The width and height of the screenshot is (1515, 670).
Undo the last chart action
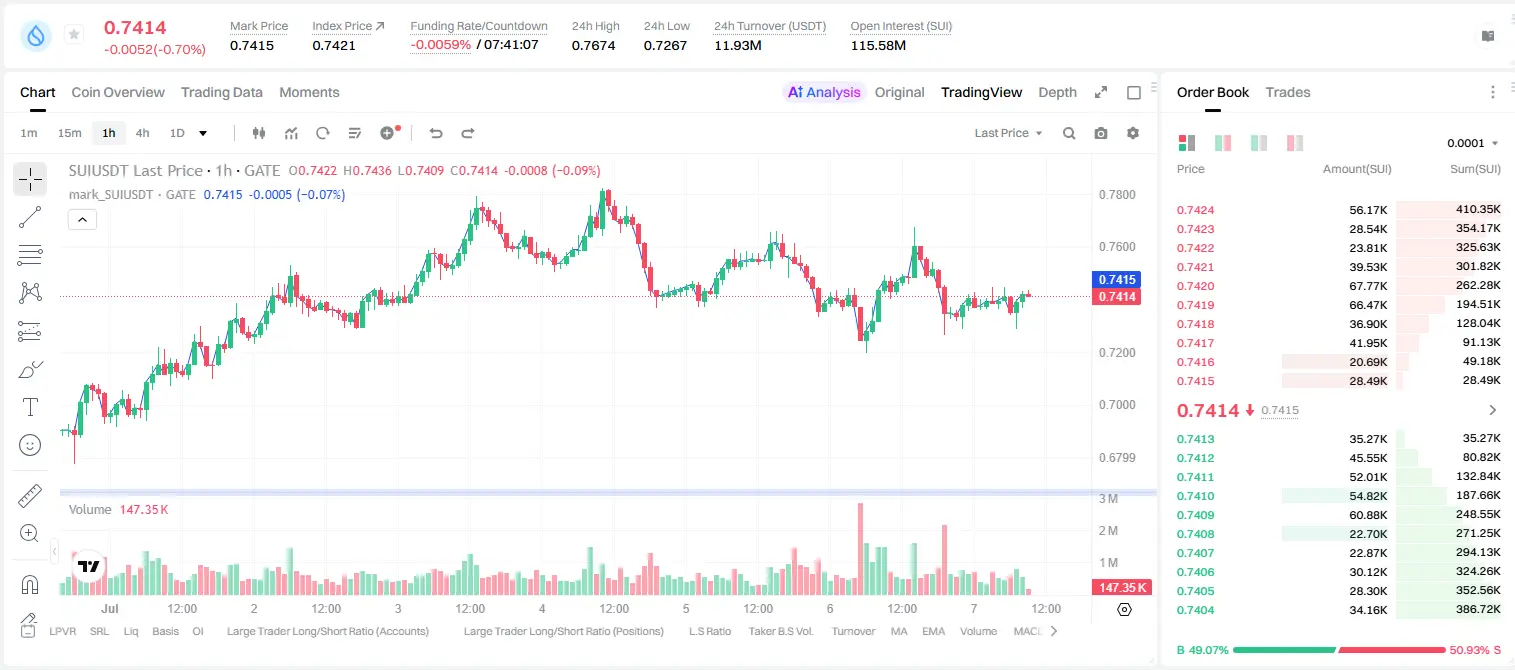click(435, 133)
